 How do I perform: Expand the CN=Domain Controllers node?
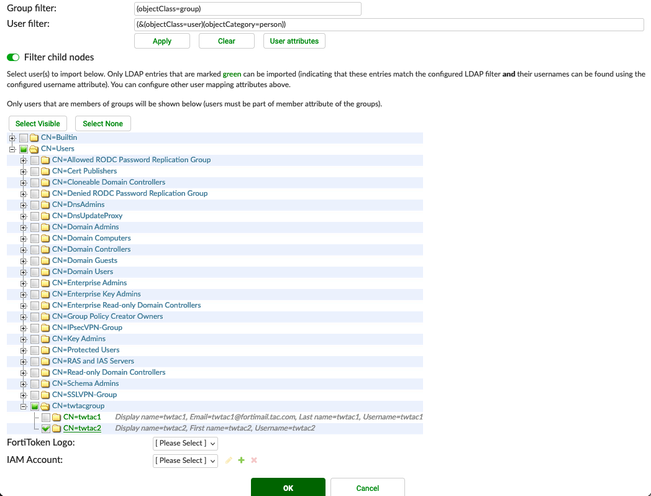[24, 250]
